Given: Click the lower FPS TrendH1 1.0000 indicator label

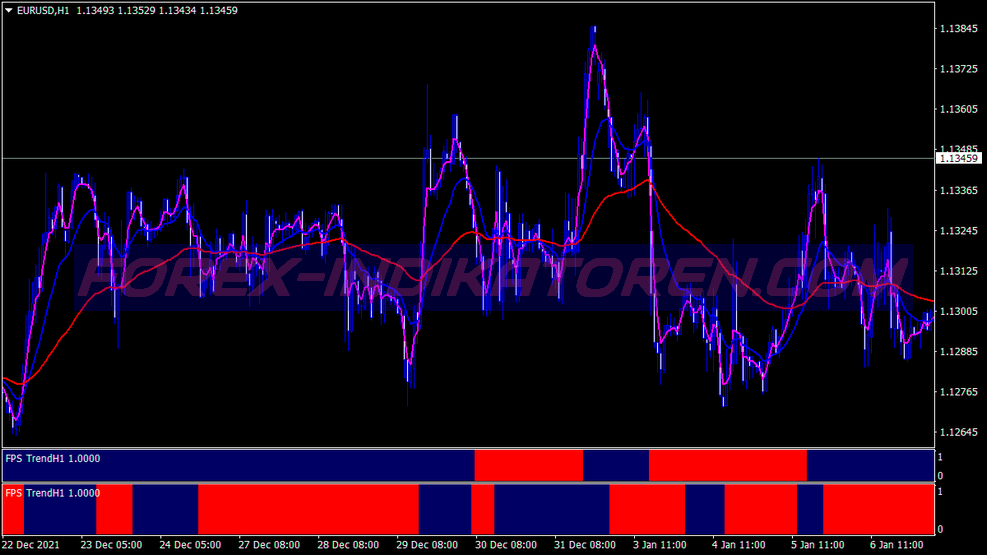Looking at the screenshot, I should click(53, 493).
